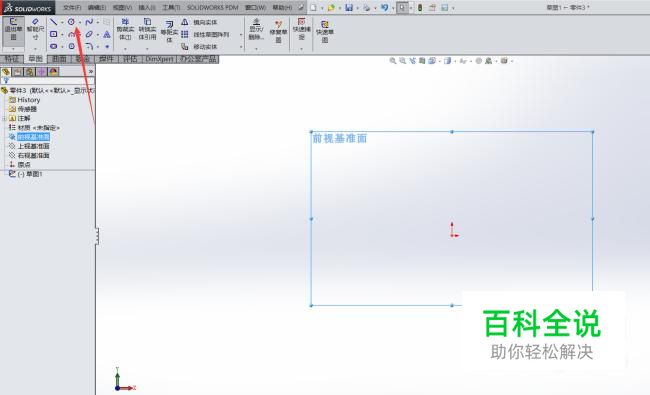Click the Exit Sketch (退出草图) button
This screenshot has height=395, width=650.
coord(13,31)
